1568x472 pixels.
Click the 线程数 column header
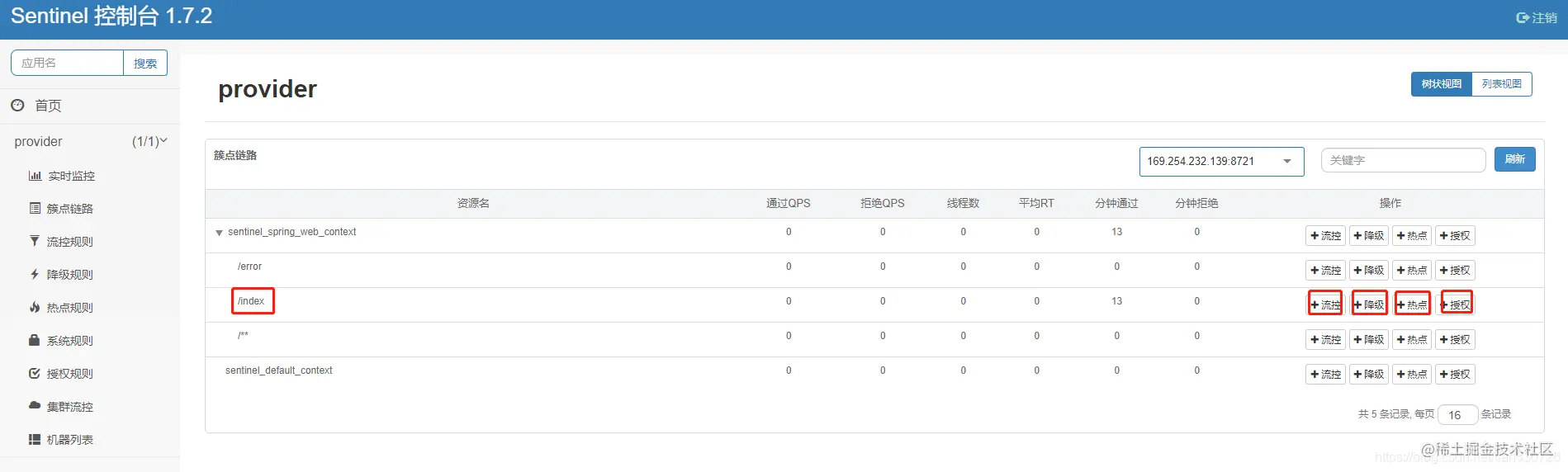(x=963, y=203)
